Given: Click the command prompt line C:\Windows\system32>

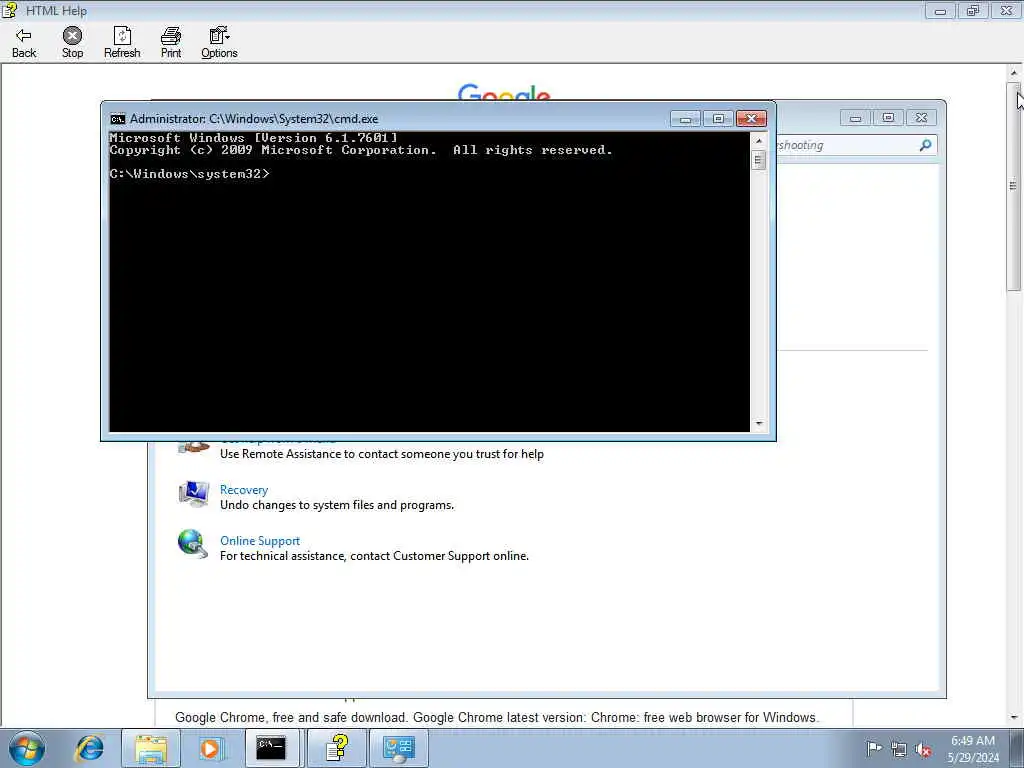Looking at the screenshot, I should tap(189, 174).
